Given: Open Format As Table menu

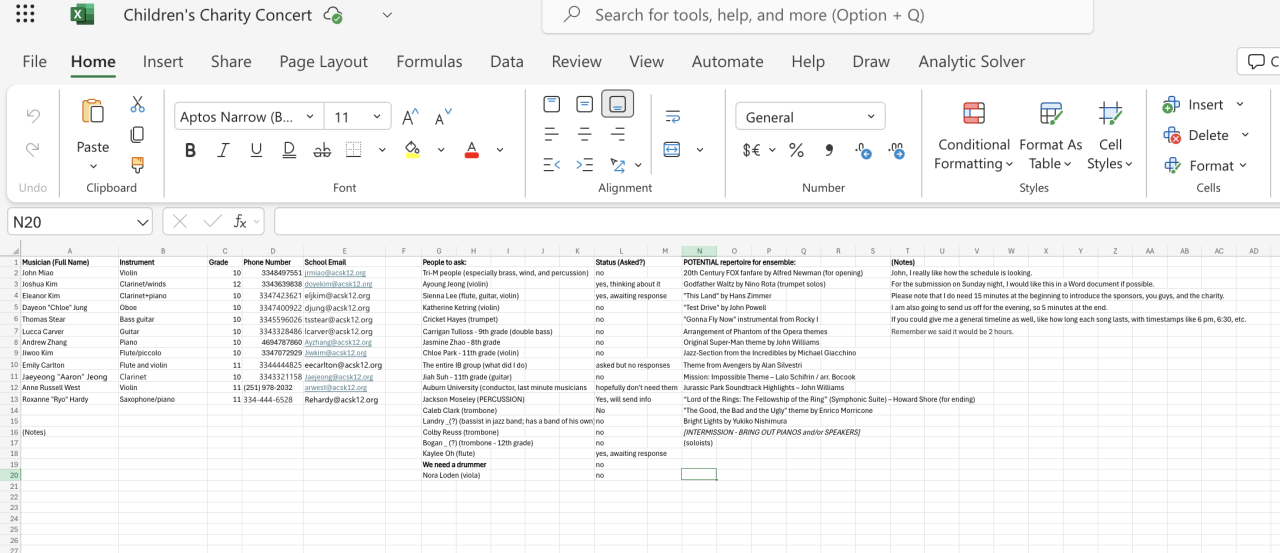Looking at the screenshot, I should coord(1051,136).
